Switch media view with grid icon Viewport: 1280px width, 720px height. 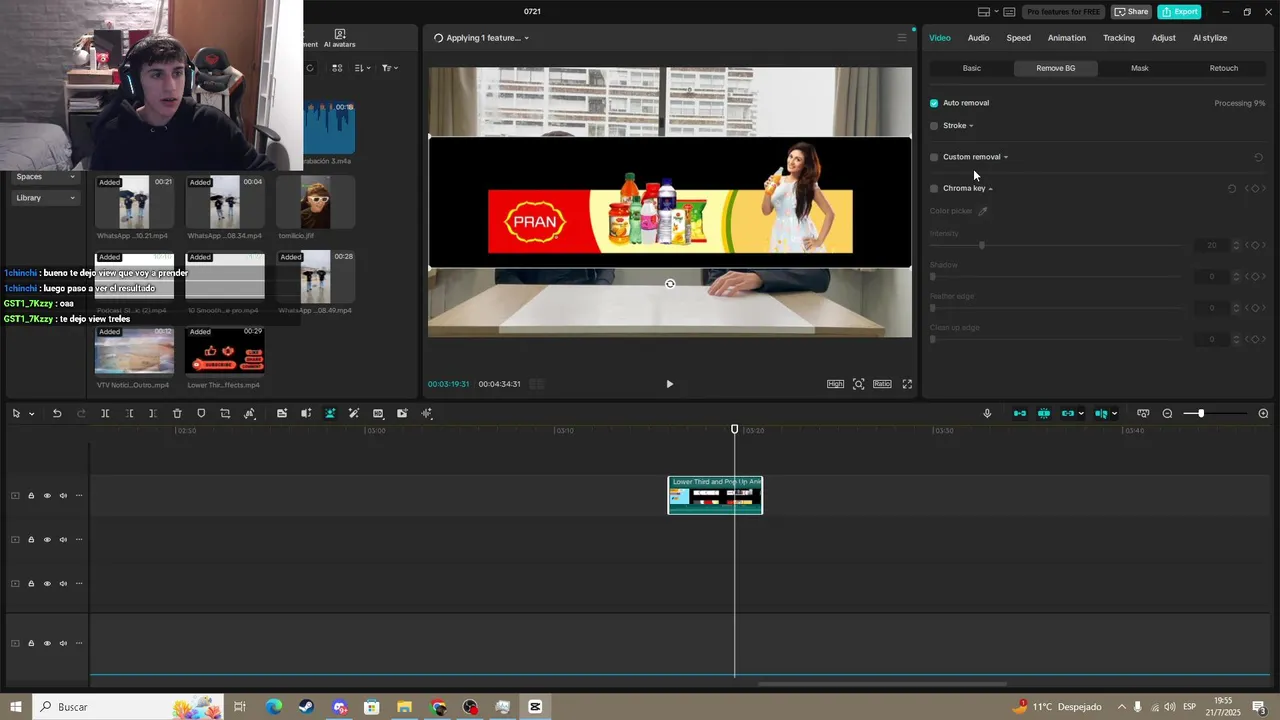coord(337,68)
